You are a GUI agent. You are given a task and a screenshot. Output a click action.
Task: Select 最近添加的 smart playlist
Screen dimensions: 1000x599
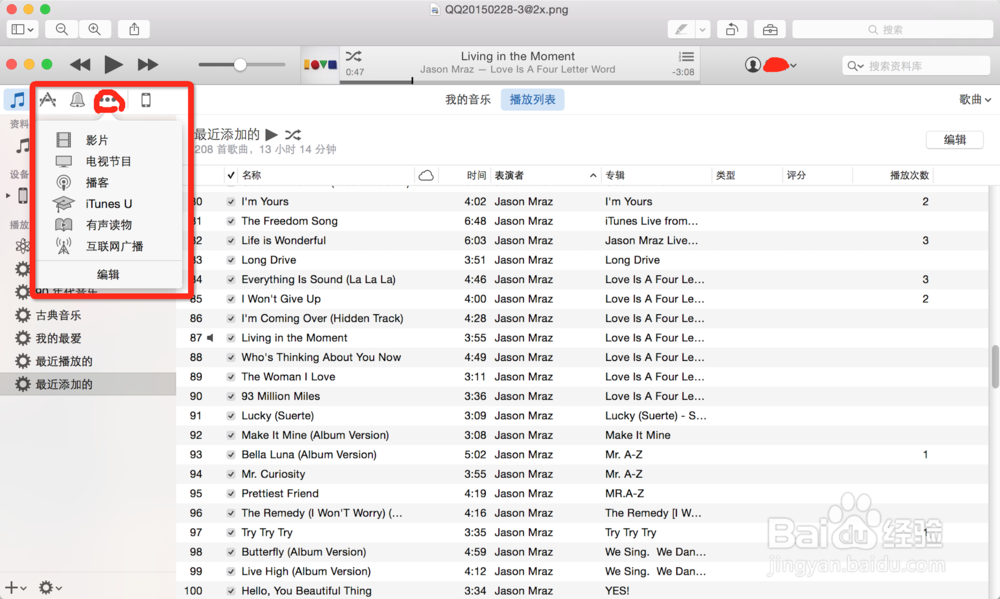coord(88,384)
